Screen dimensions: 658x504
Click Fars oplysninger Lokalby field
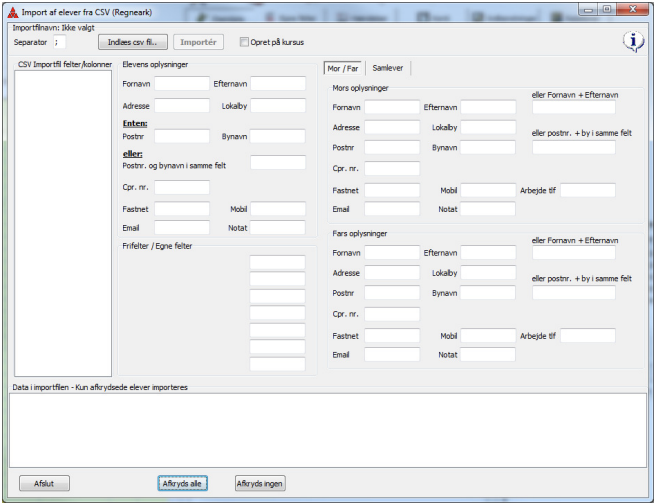[488, 273]
